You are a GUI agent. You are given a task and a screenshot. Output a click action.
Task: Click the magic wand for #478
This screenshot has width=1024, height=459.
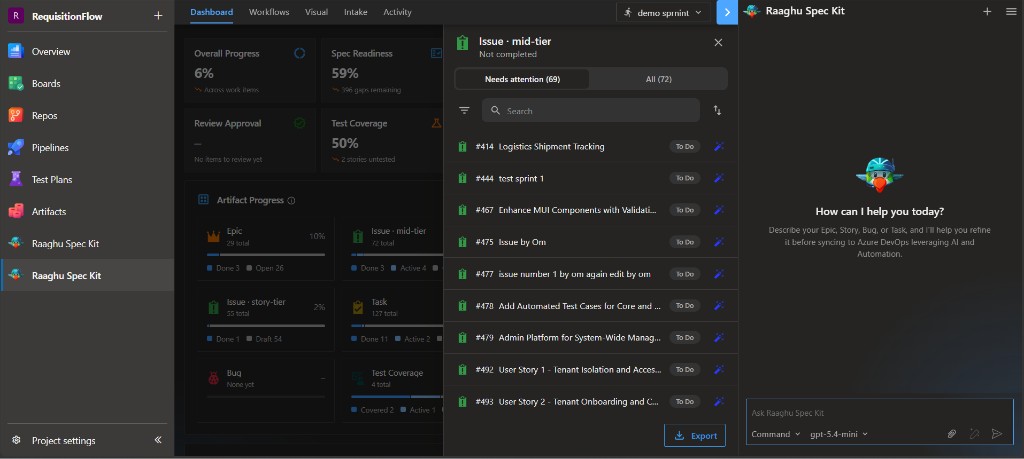click(x=719, y=306)
